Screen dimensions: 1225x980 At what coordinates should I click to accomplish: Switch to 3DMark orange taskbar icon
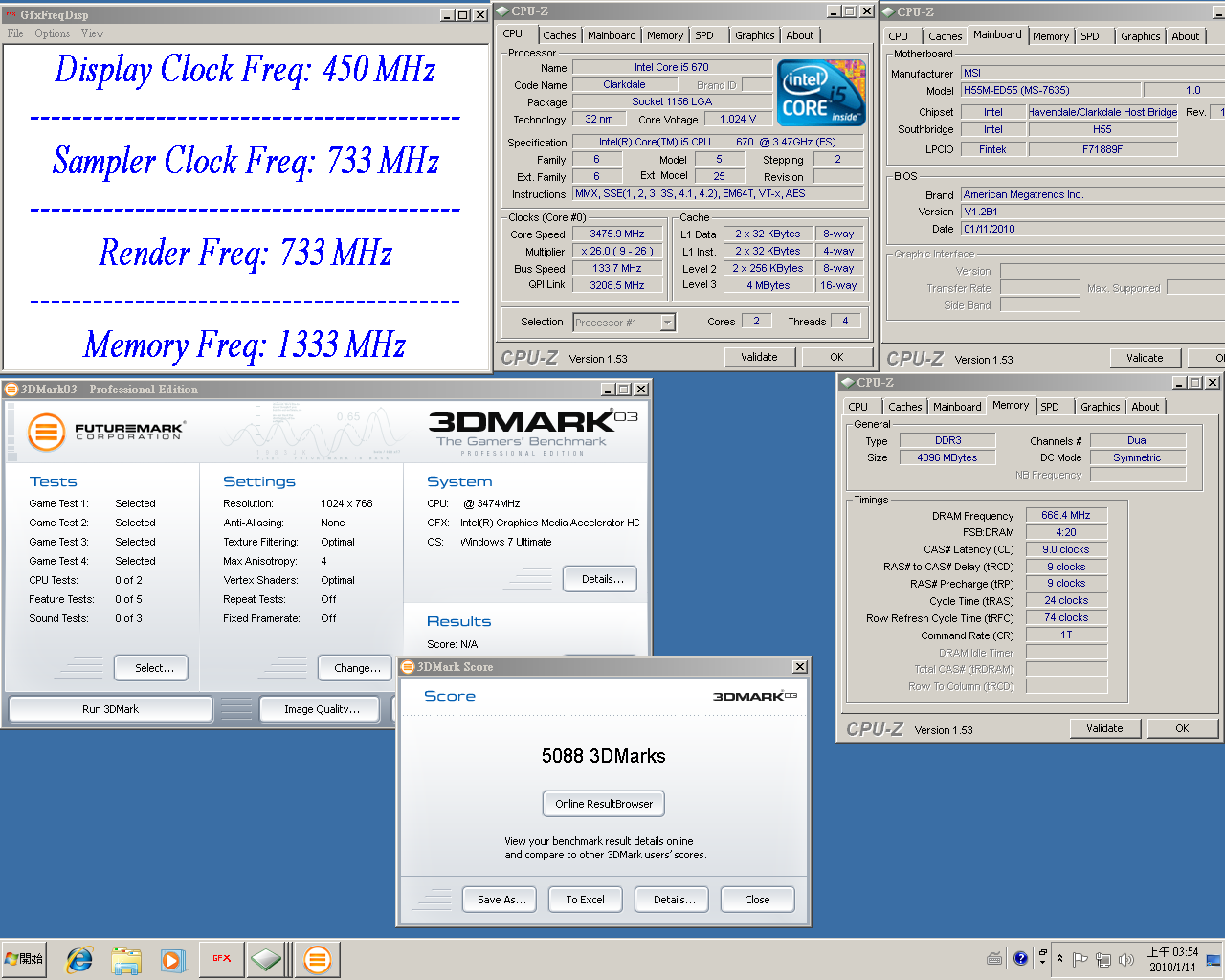click(317, 958)
